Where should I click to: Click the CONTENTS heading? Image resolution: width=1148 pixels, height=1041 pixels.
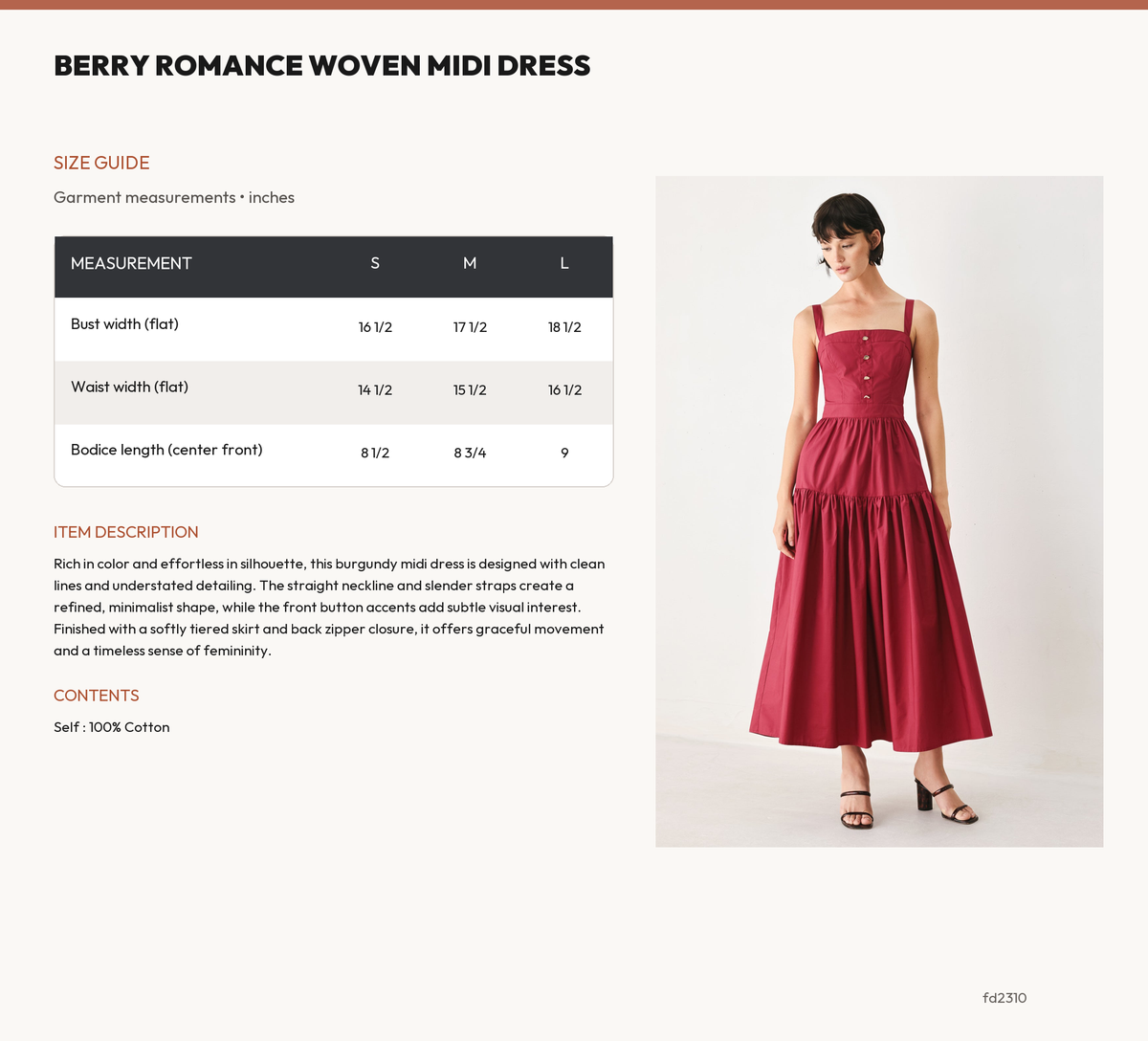point(97,696)
